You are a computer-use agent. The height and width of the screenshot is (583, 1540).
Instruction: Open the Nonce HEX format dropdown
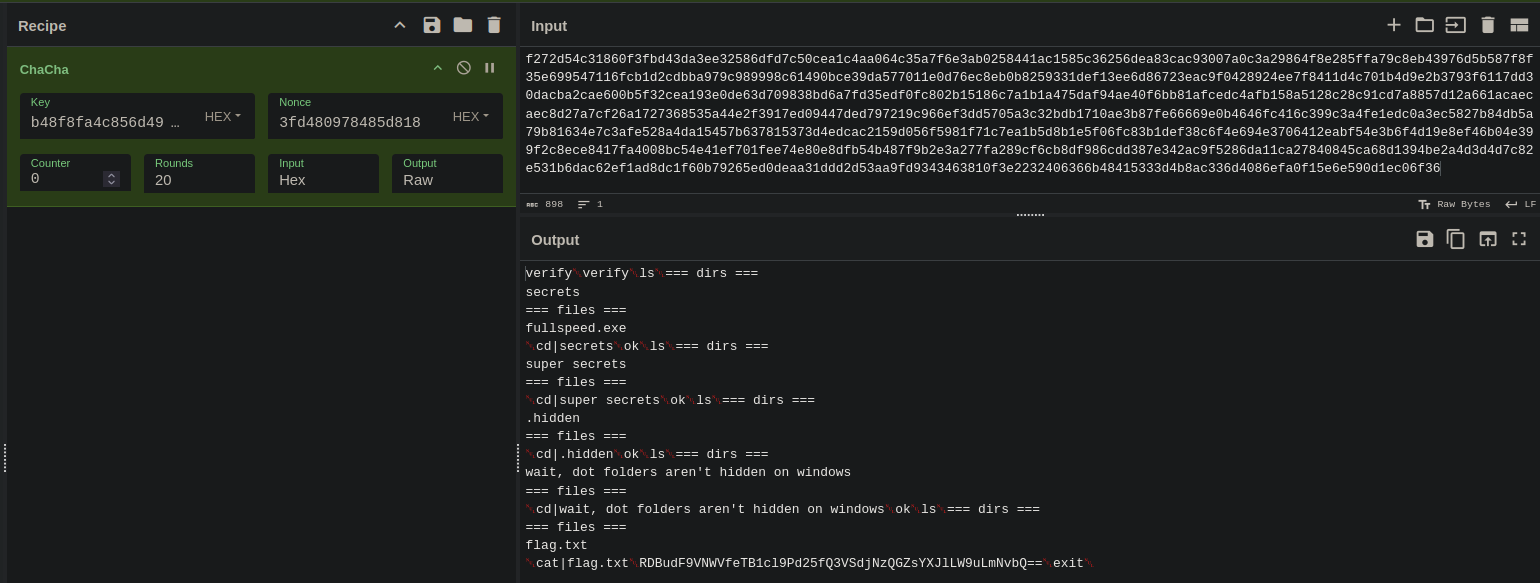(x=470, y=116)
